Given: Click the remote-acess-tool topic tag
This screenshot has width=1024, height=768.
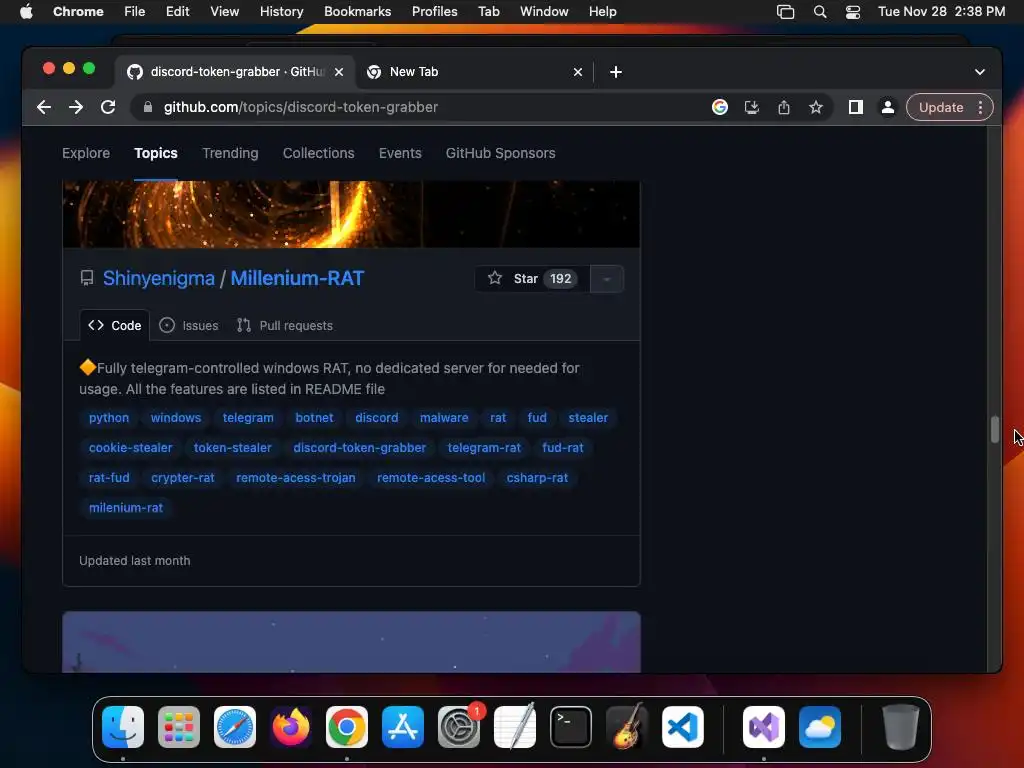Looking at the screenshot, I should coord(431,478).
